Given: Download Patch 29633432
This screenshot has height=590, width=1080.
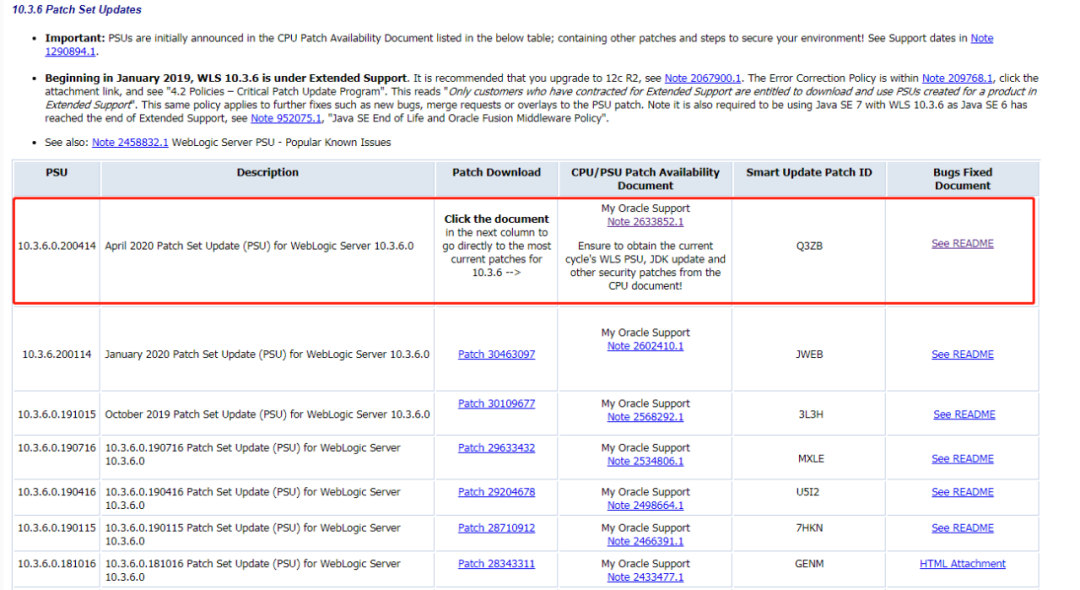Looking at the screenshot, I should click(x=497, y=448).
